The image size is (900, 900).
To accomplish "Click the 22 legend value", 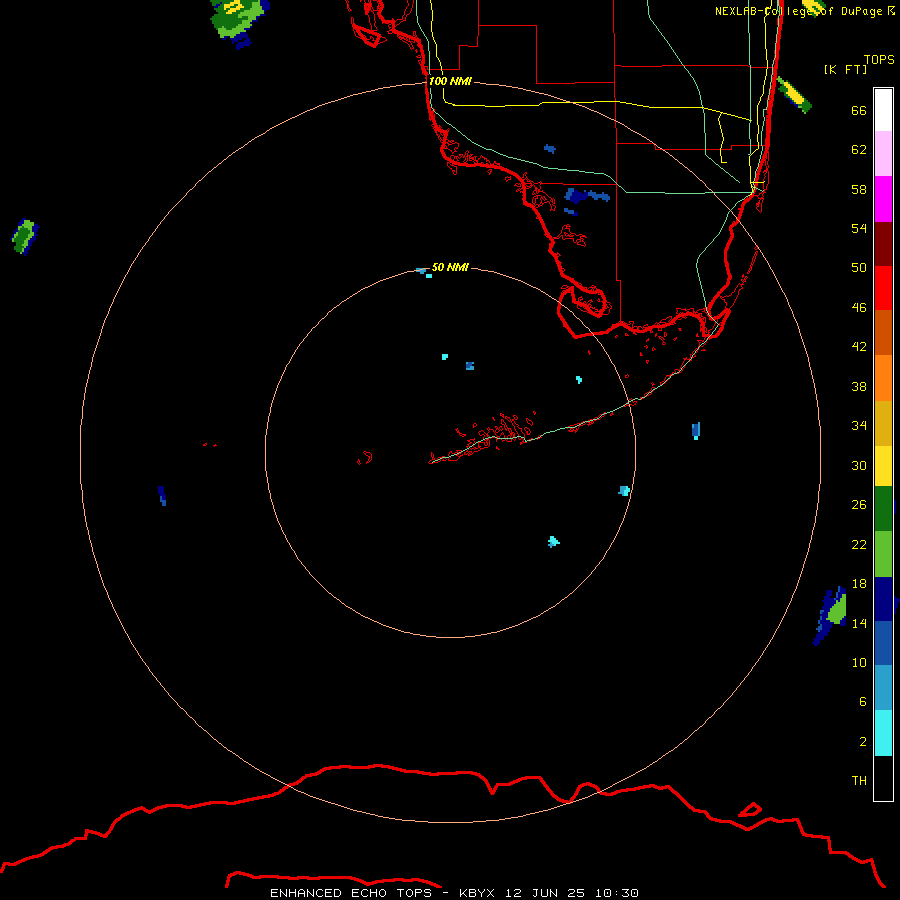I will click(859, 544).
